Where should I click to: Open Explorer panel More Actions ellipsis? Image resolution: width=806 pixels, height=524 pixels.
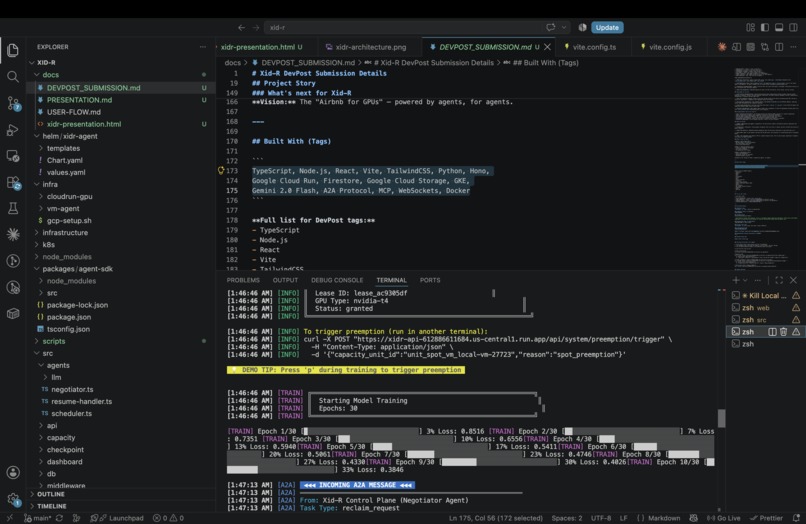pos(203,47)
